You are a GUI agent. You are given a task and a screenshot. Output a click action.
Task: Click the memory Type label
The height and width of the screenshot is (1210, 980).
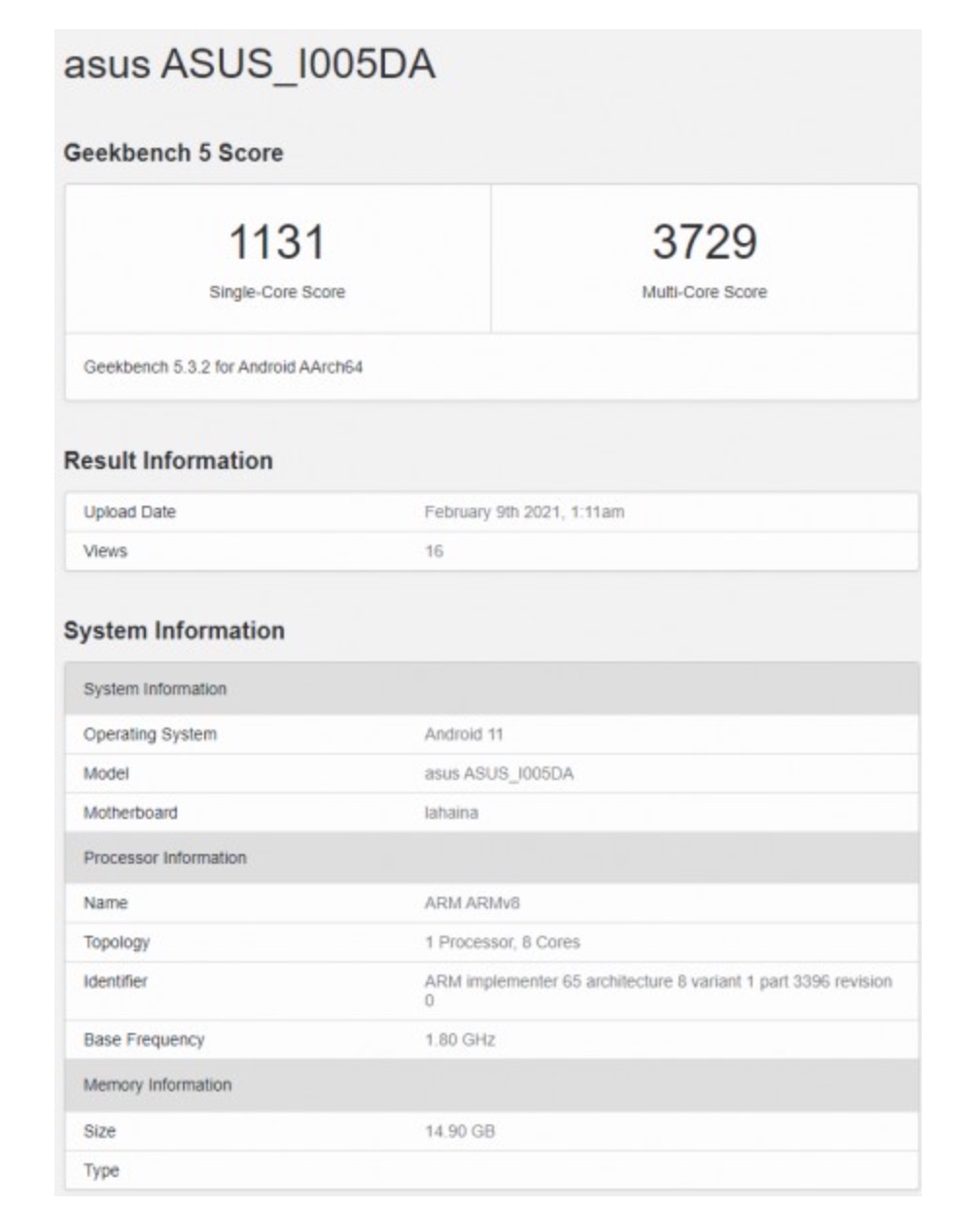(101, 1170)
